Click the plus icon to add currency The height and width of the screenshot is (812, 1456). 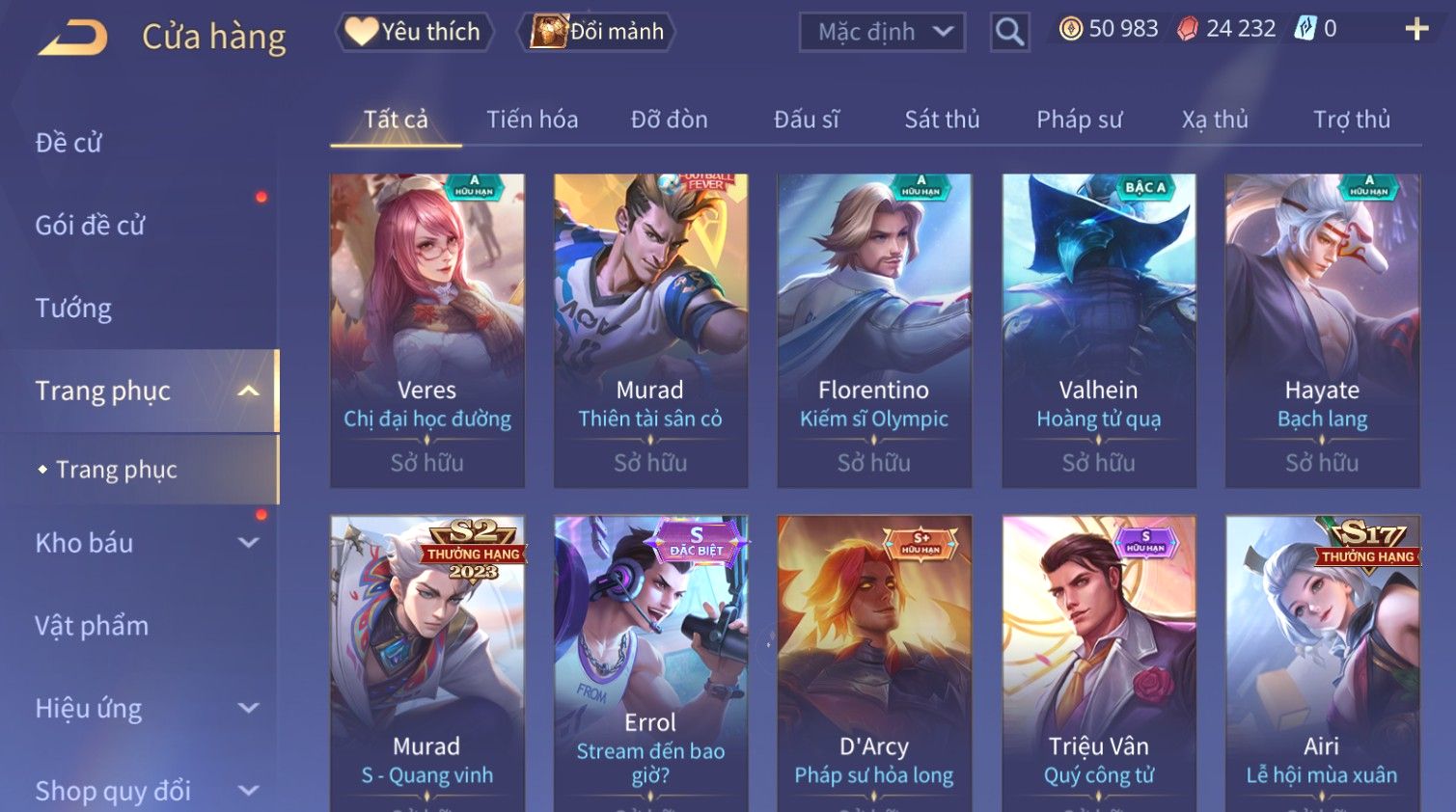1416,29
